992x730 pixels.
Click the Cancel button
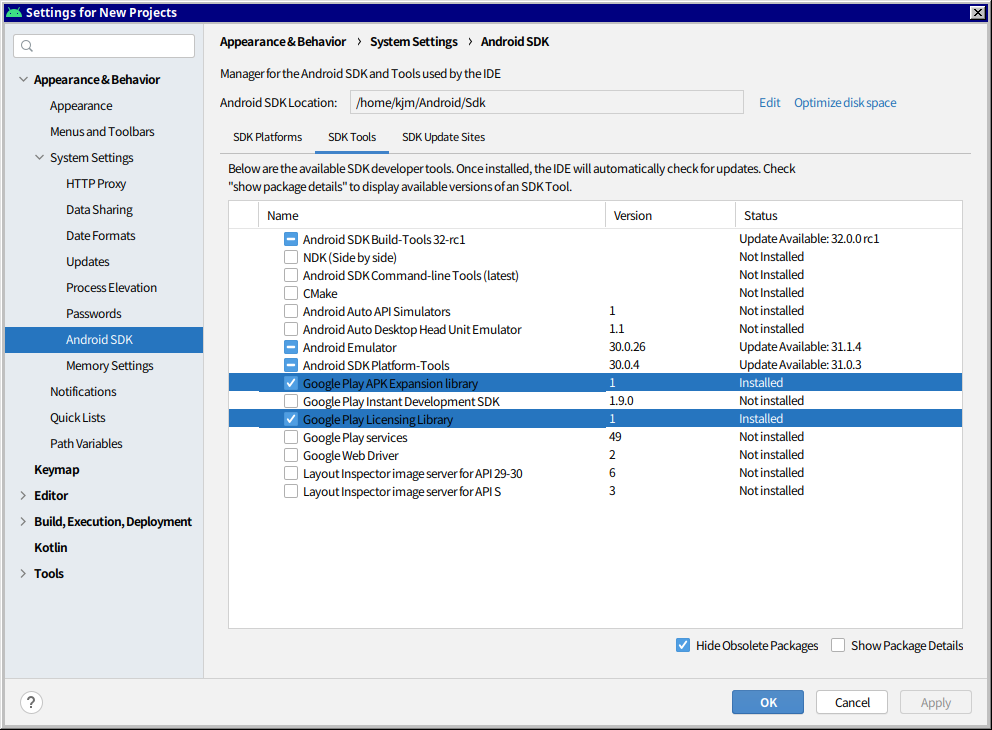(852, 702)
